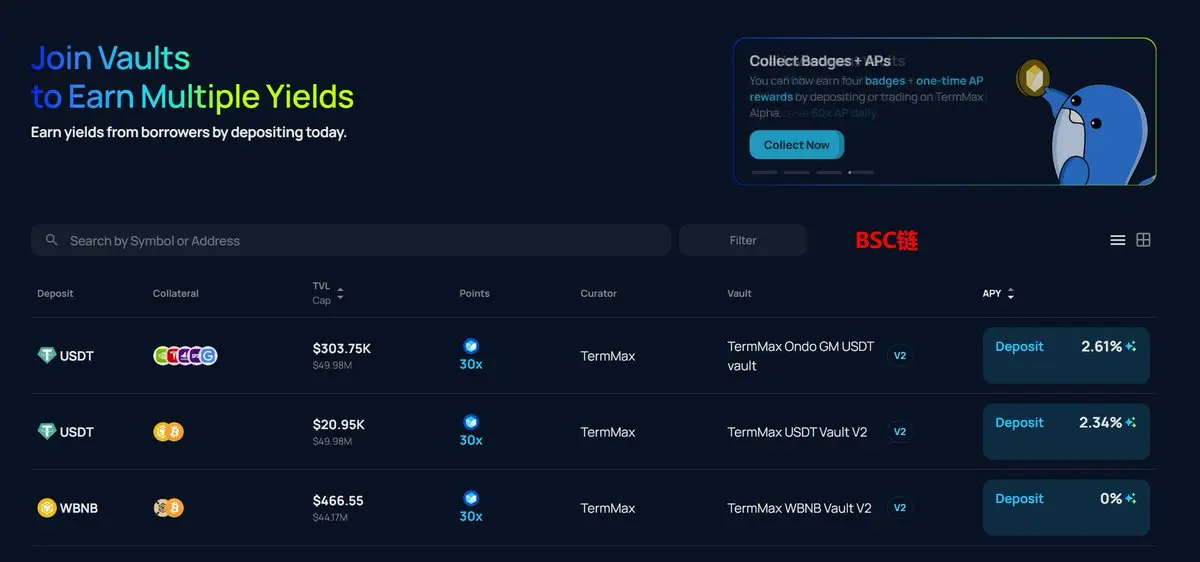Image resolution: width=1200 pixels, height=562 pixels.
Task: Go to third banner carousel slide
Action: click(x=829, y=172)
